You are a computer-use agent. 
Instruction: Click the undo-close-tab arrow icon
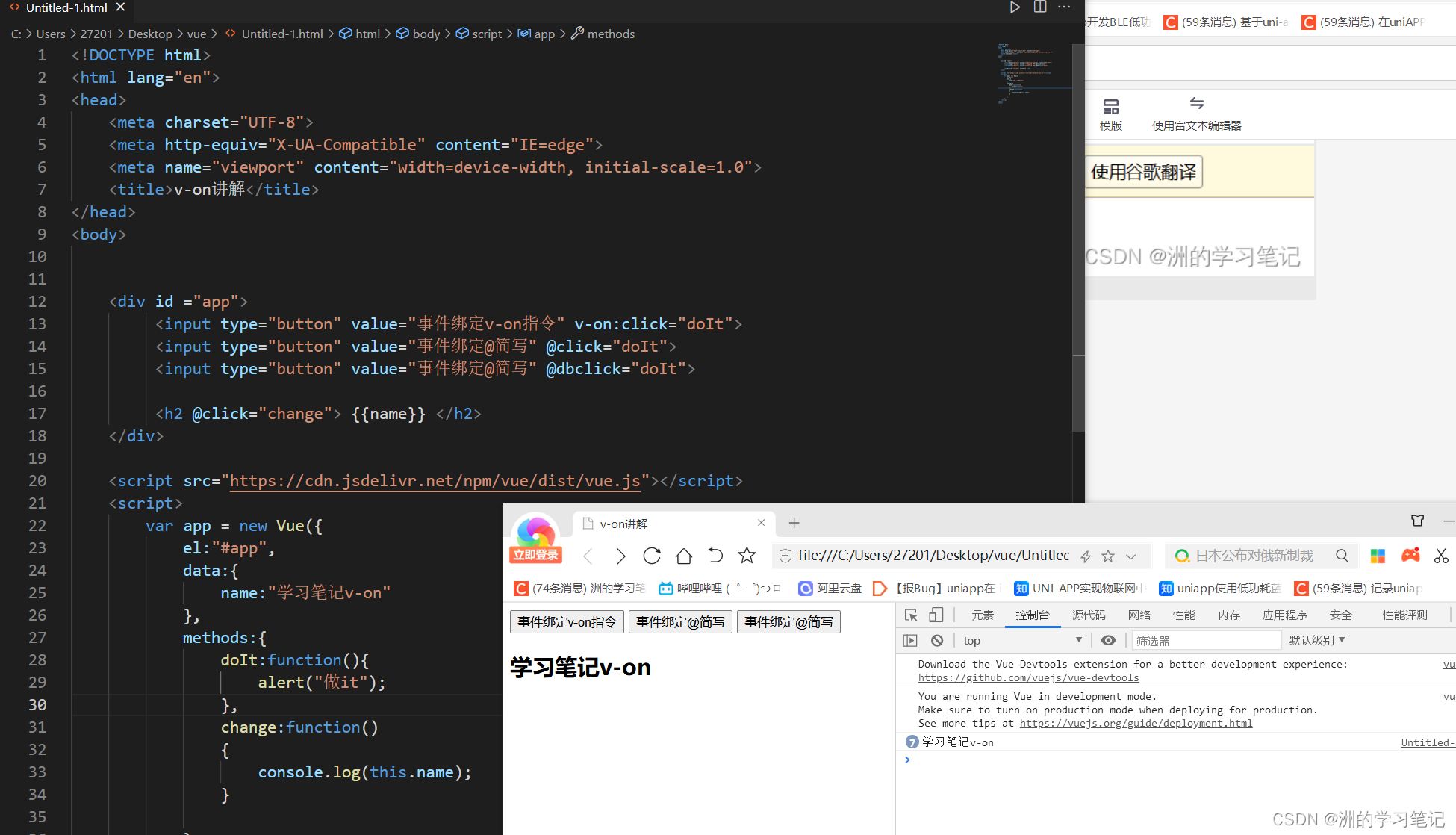tap(715, 556)
